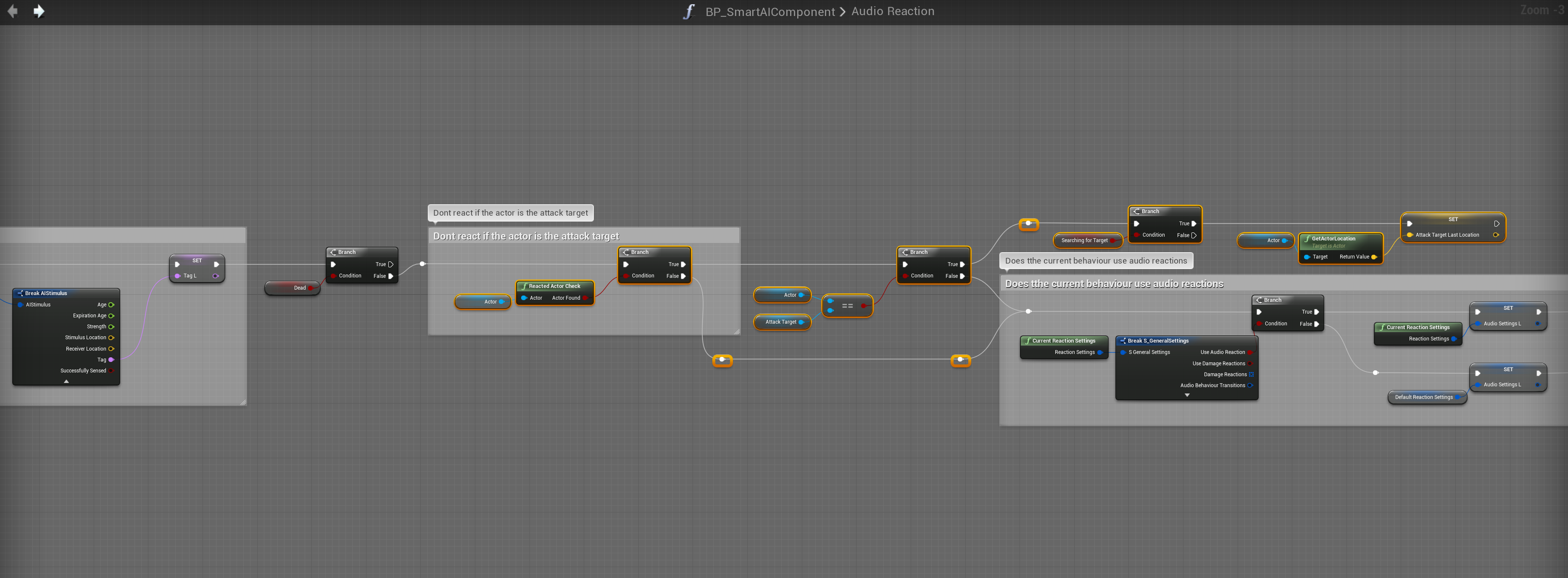Click the equals comparison node
The height and width of the screenshot is (578, 1568).
(x=847, y=306)
